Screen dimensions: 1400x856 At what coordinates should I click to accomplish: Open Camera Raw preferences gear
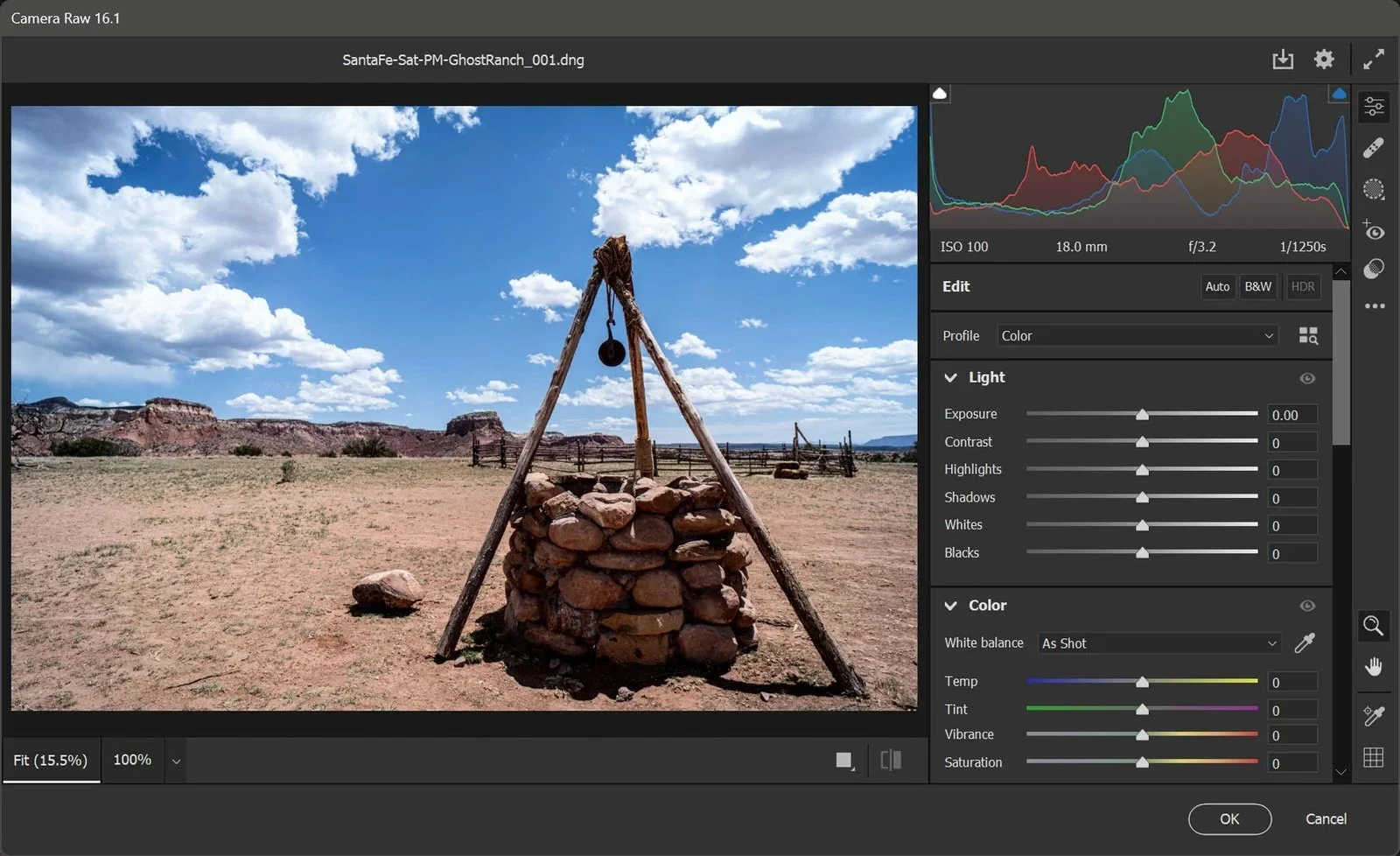point(1324,59)
